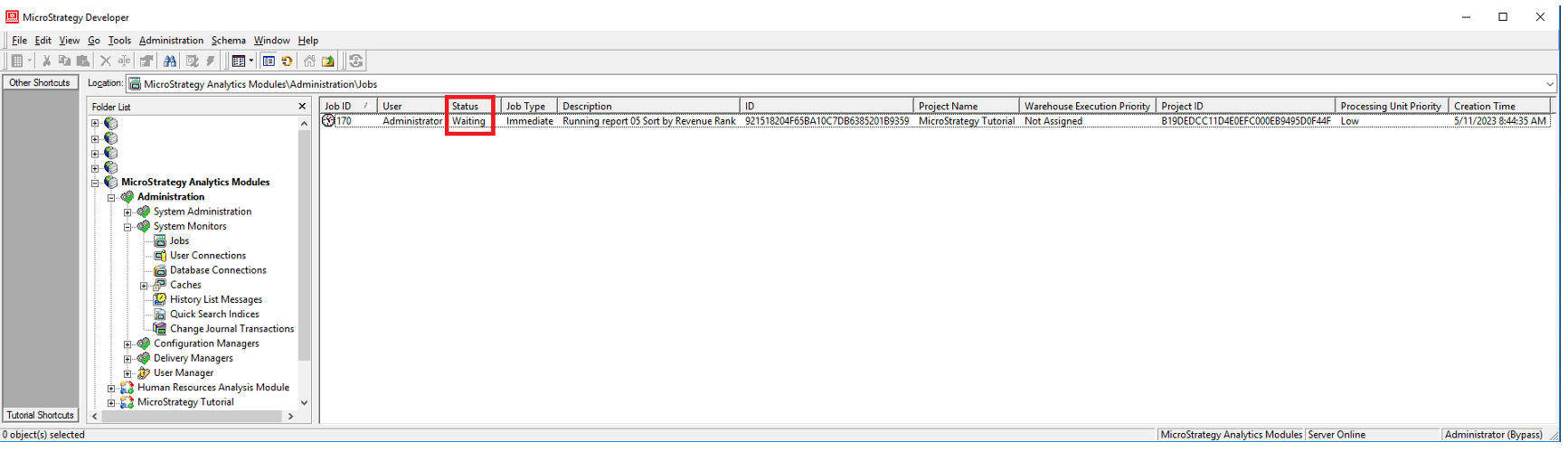Click the Delete X icon in toolbar
The width and height of the screenshot is (1568, 461).
point(105,61)
